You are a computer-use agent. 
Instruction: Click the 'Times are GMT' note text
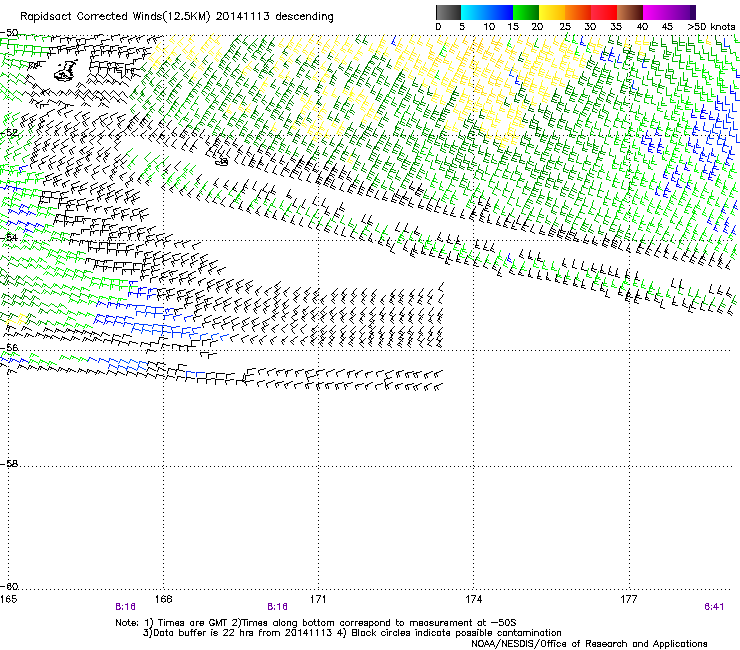point(193,623)
